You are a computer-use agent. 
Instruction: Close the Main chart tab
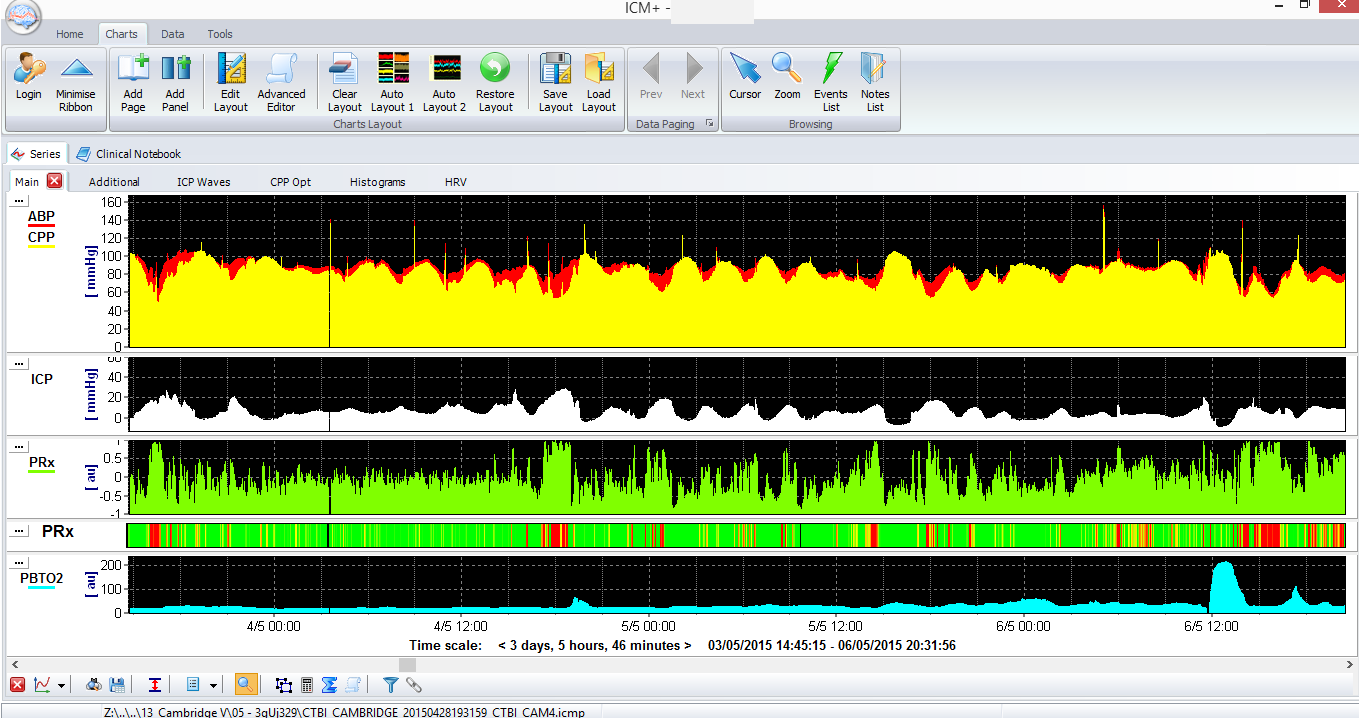point(54,181)
